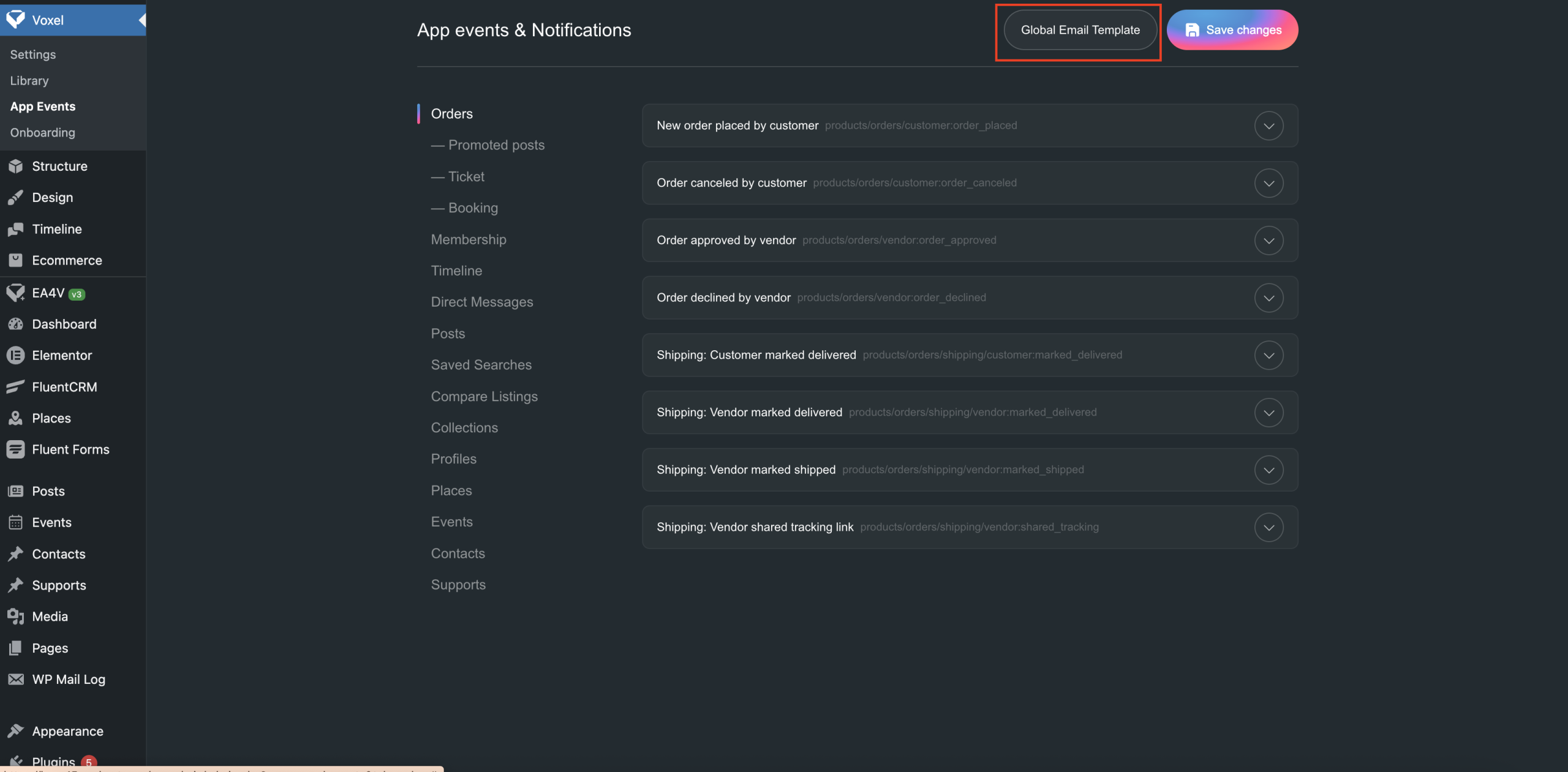Expand New order placed by customer event

(1268, 126)
